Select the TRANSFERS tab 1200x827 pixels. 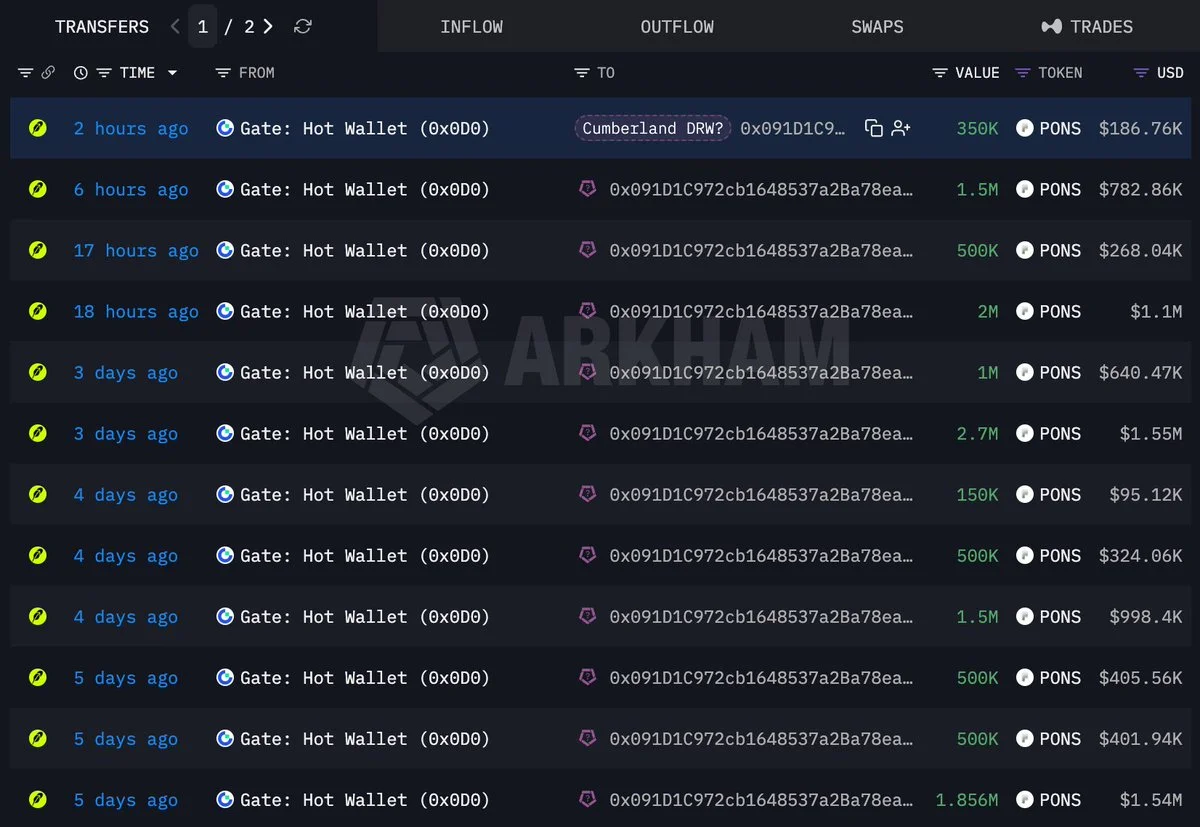[102, 27]
